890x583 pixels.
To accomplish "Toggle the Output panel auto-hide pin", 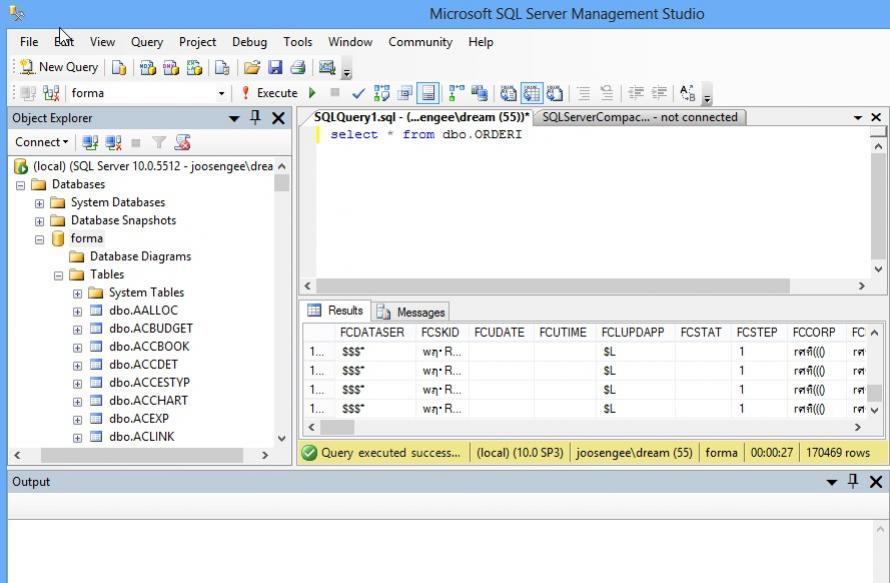I will pyautogui.click(x=853, y=481).
